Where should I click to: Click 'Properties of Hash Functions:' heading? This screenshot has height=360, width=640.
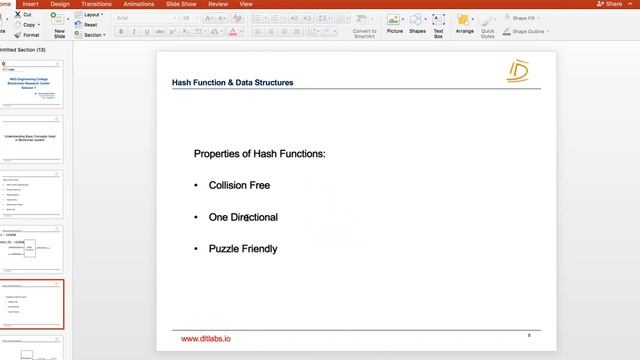[260, 154]
